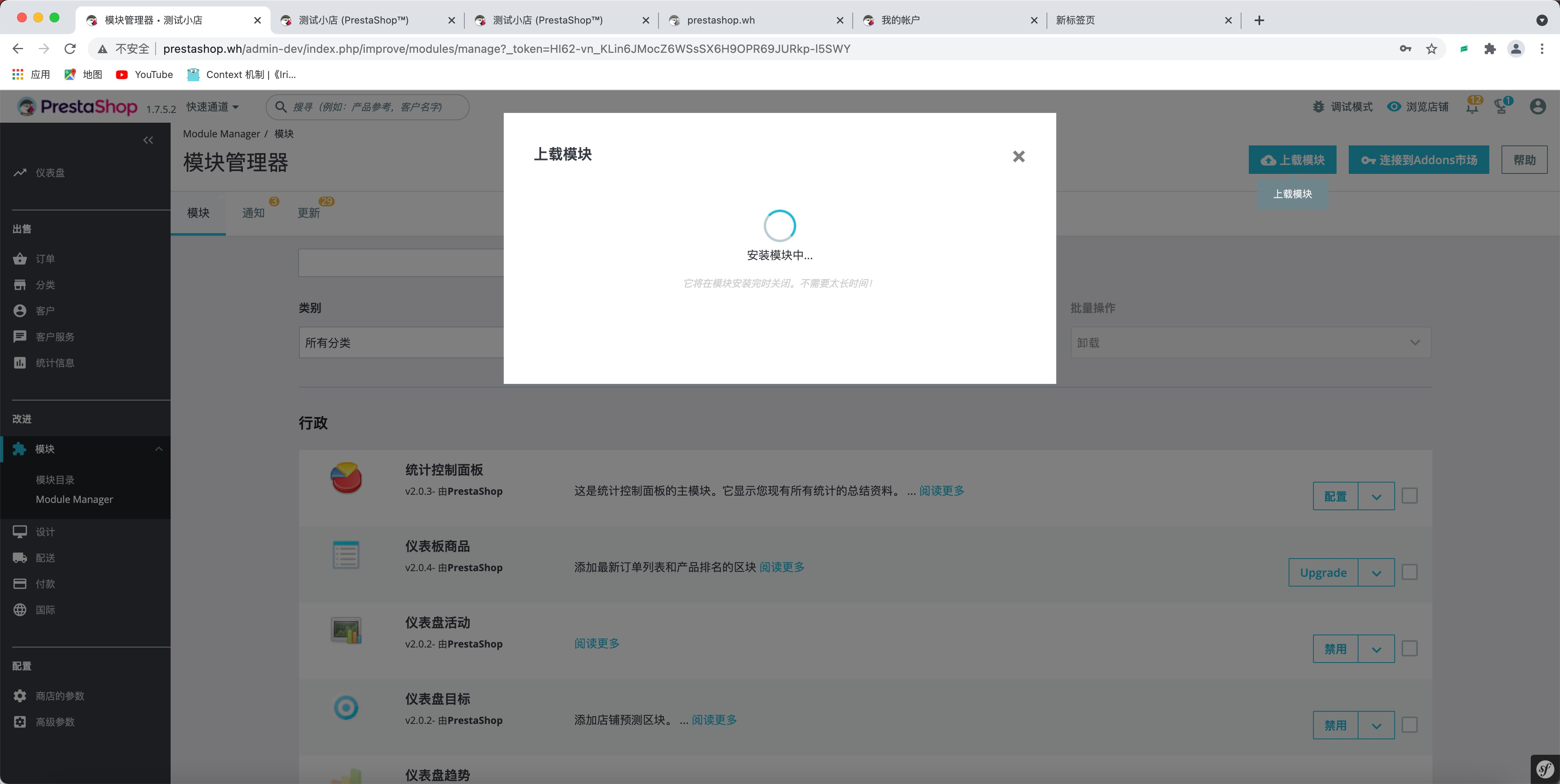Click the Upgrade button for 仪表板商品
The width and height of the screenshot is (1560, 784).
(1323, 573)
